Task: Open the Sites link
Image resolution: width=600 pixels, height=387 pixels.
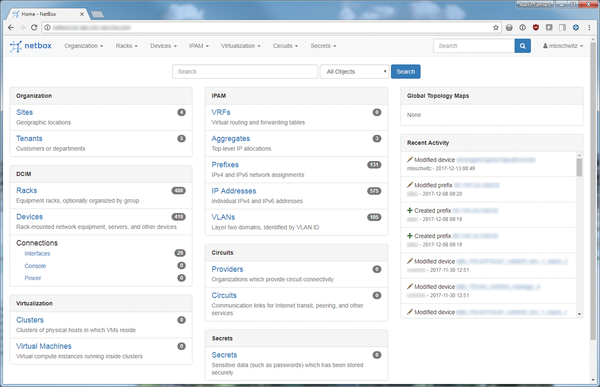Action: [24, 112]
